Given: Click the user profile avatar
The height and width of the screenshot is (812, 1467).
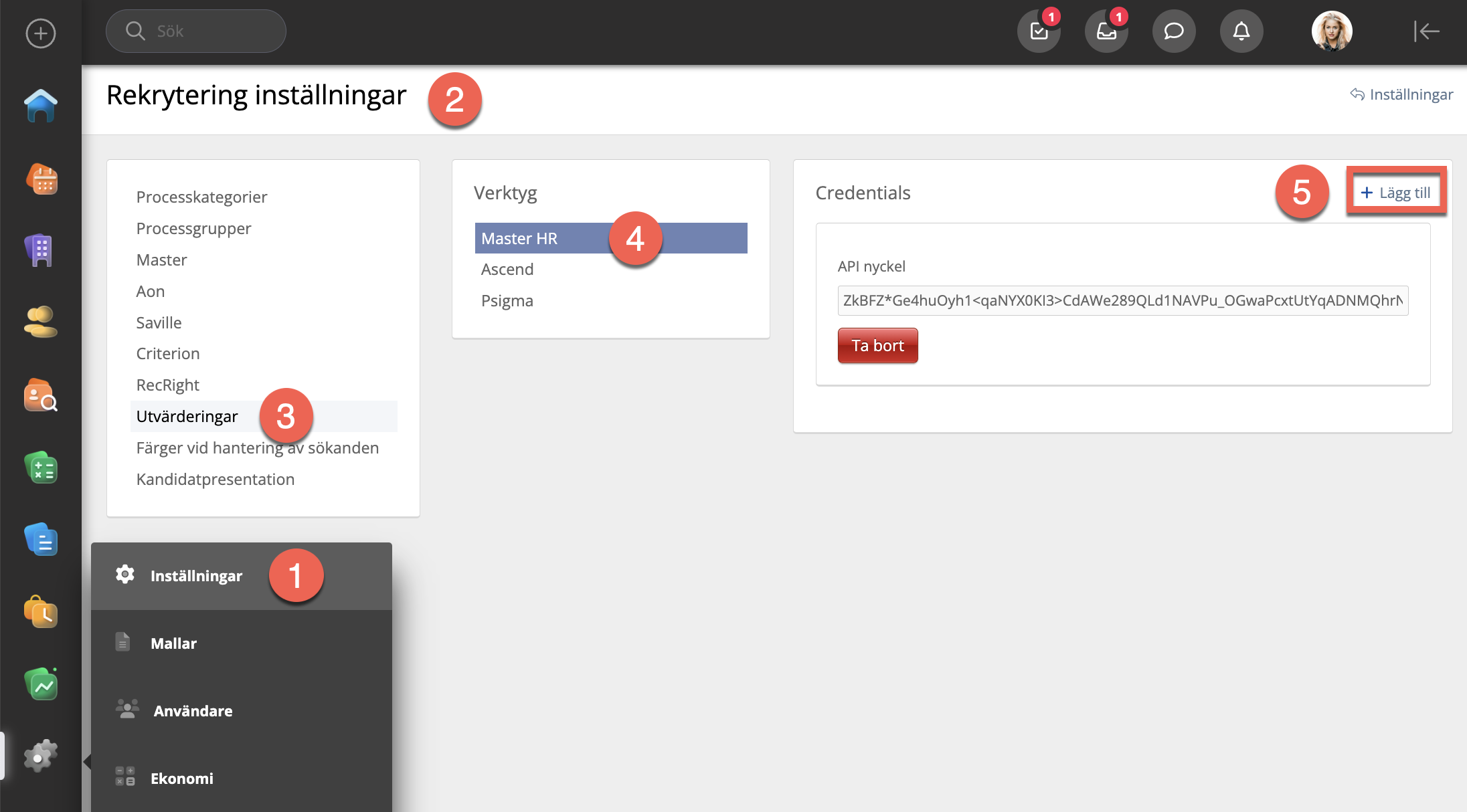Looking at the screenshot, I should (1332, 31).
